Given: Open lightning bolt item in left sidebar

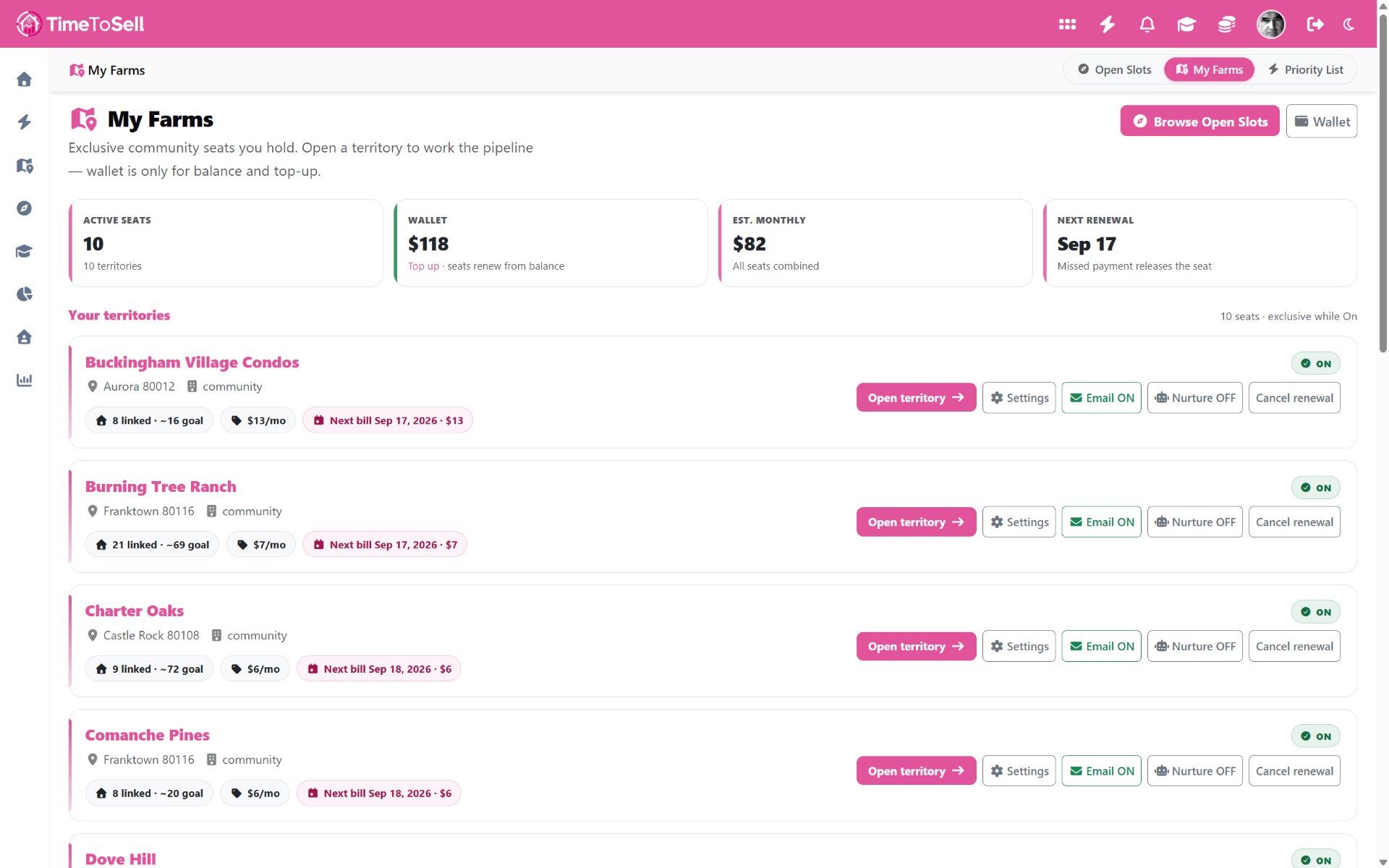Looking at the screenshot, I should (24, 122).
